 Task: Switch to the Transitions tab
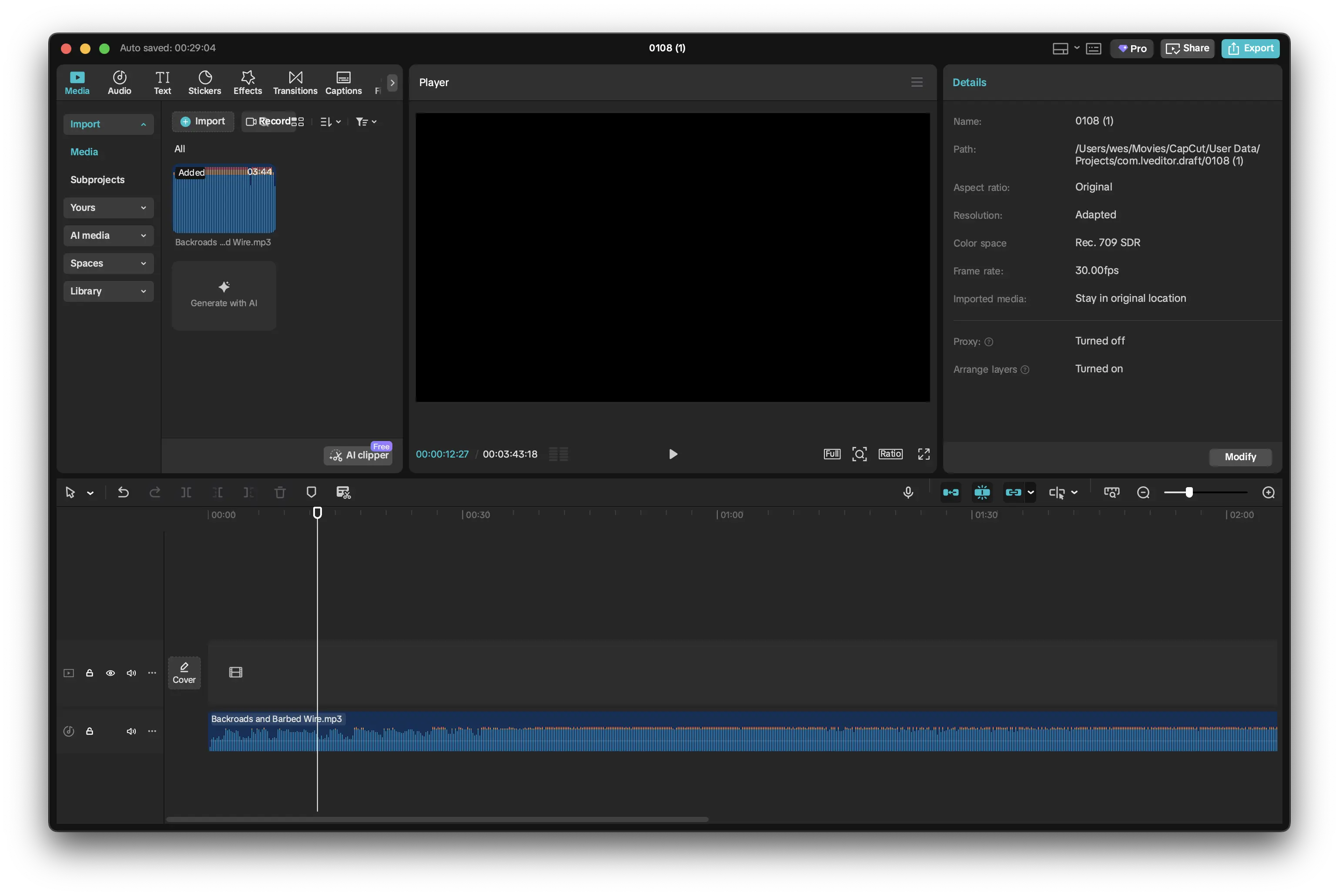295,82
